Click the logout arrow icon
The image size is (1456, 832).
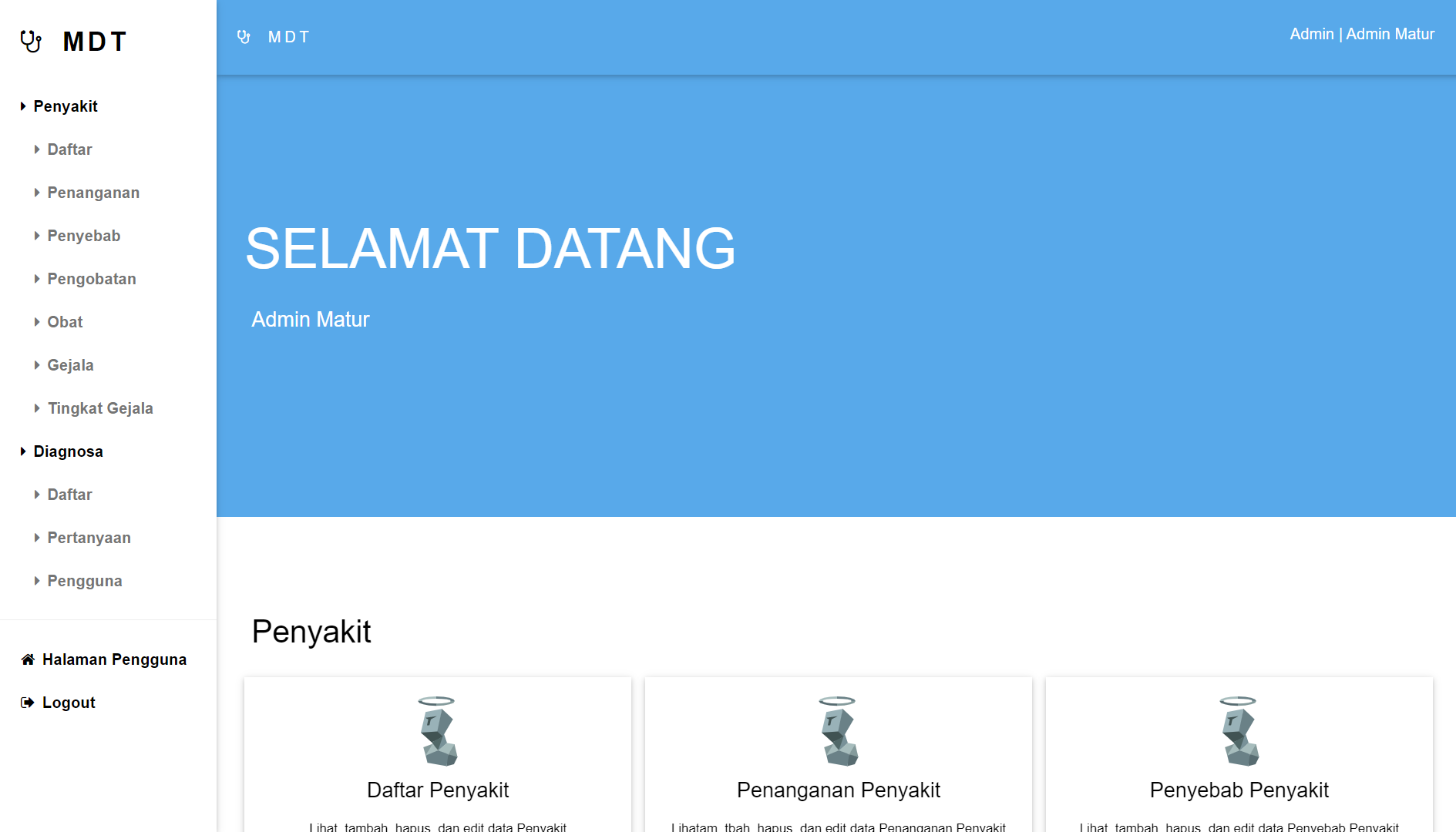28,703
